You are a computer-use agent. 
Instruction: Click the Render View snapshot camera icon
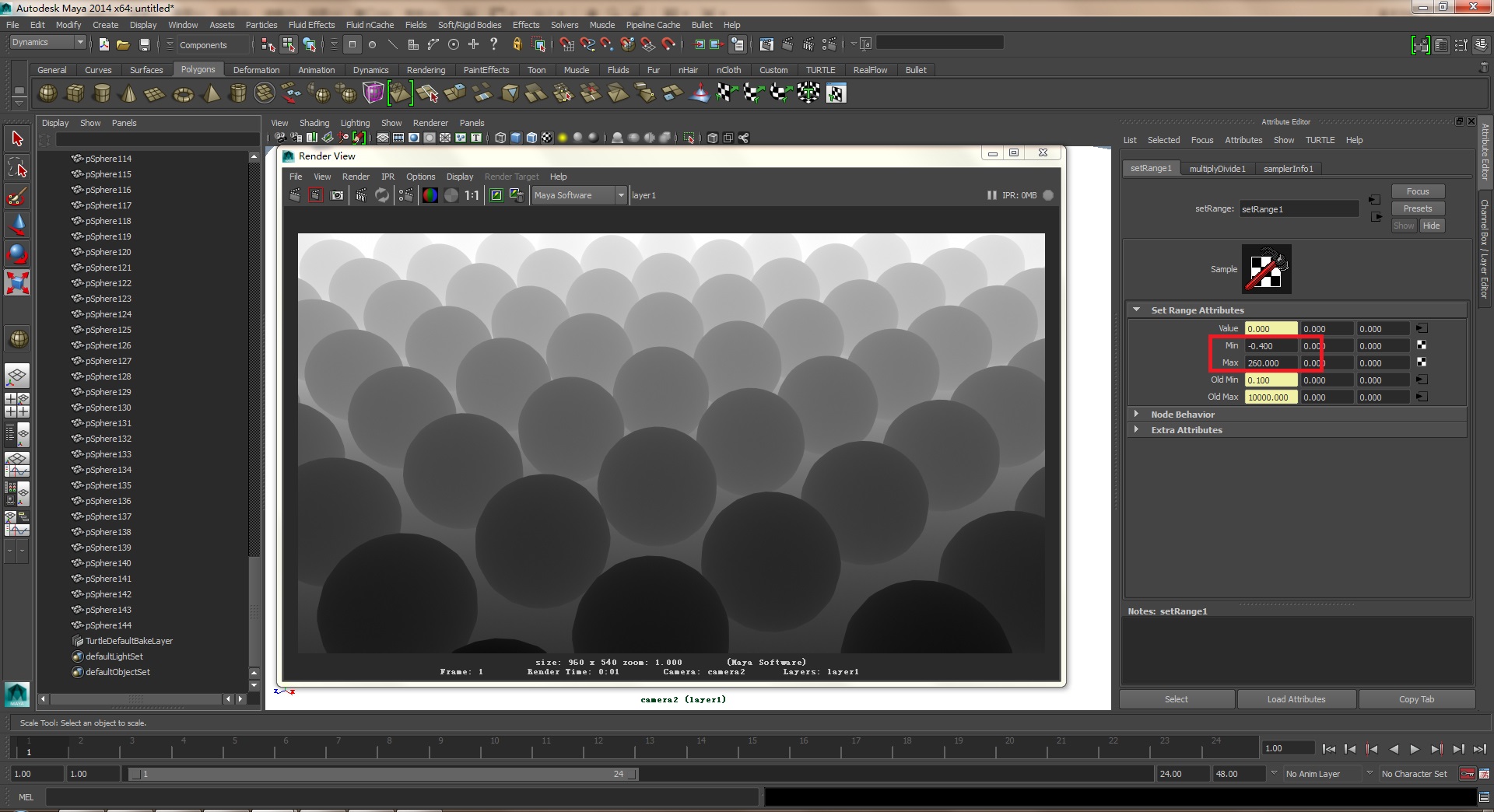(337, 195)
